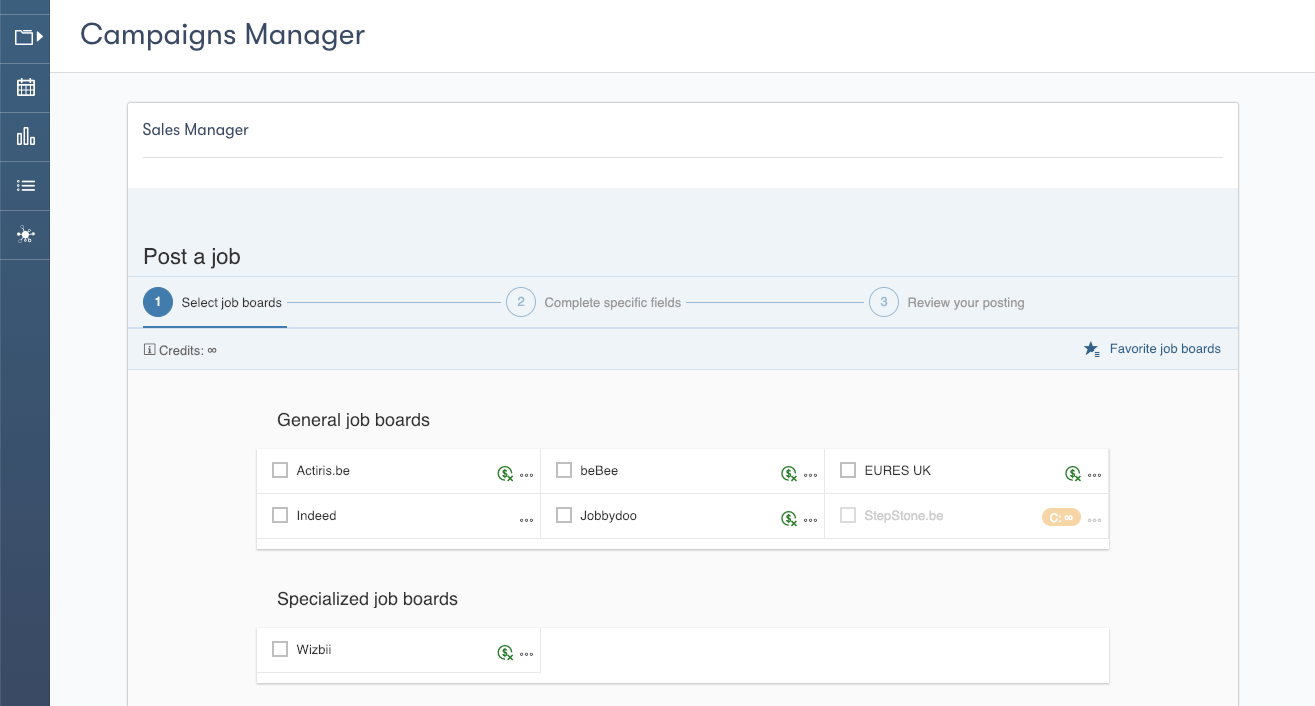Open the bar chart statistics sidebar icon
The height and width of the screenshot is (706, 1315).
pos(26,136)
